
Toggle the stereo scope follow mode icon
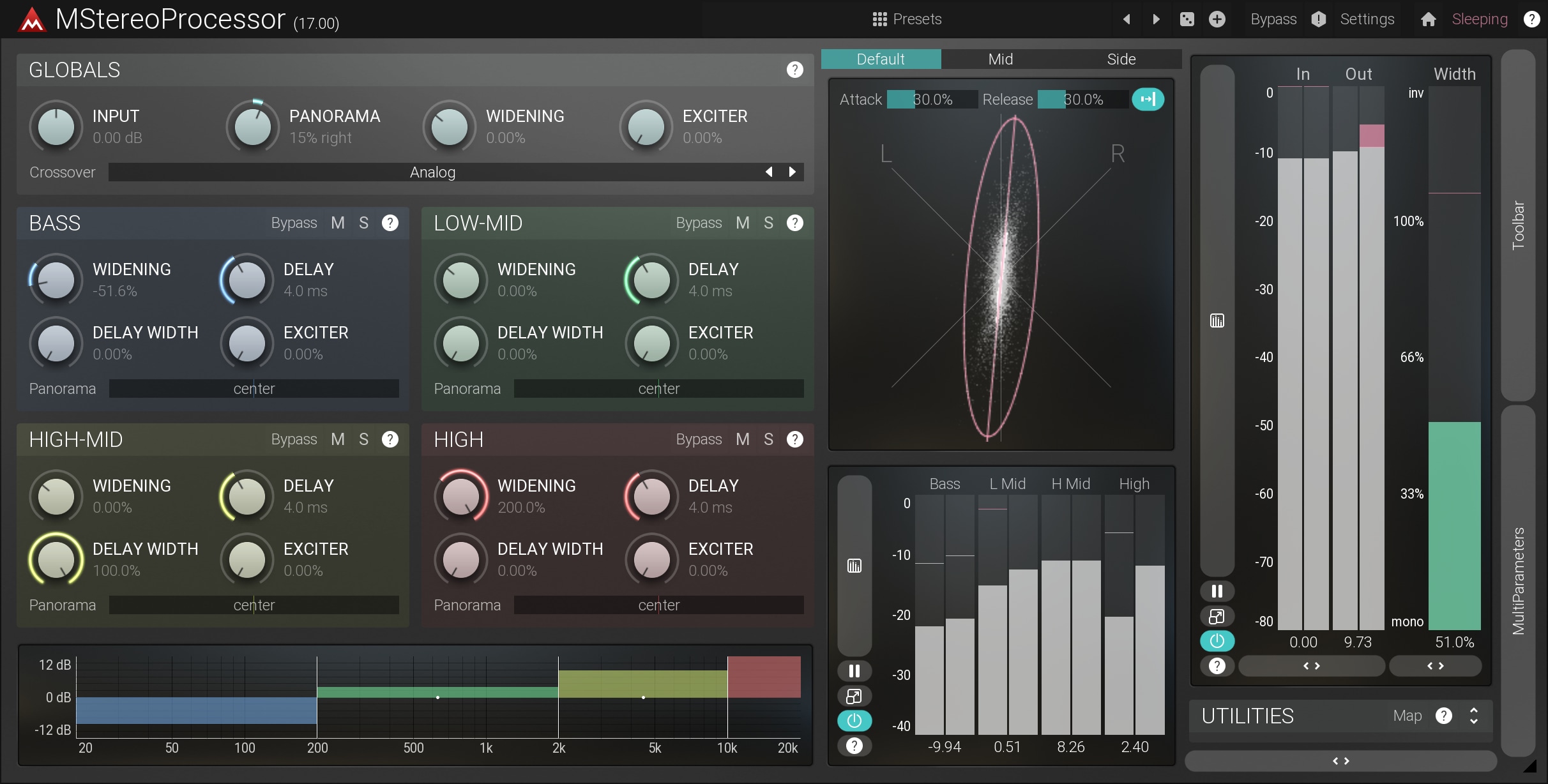tap(1148, 99)
